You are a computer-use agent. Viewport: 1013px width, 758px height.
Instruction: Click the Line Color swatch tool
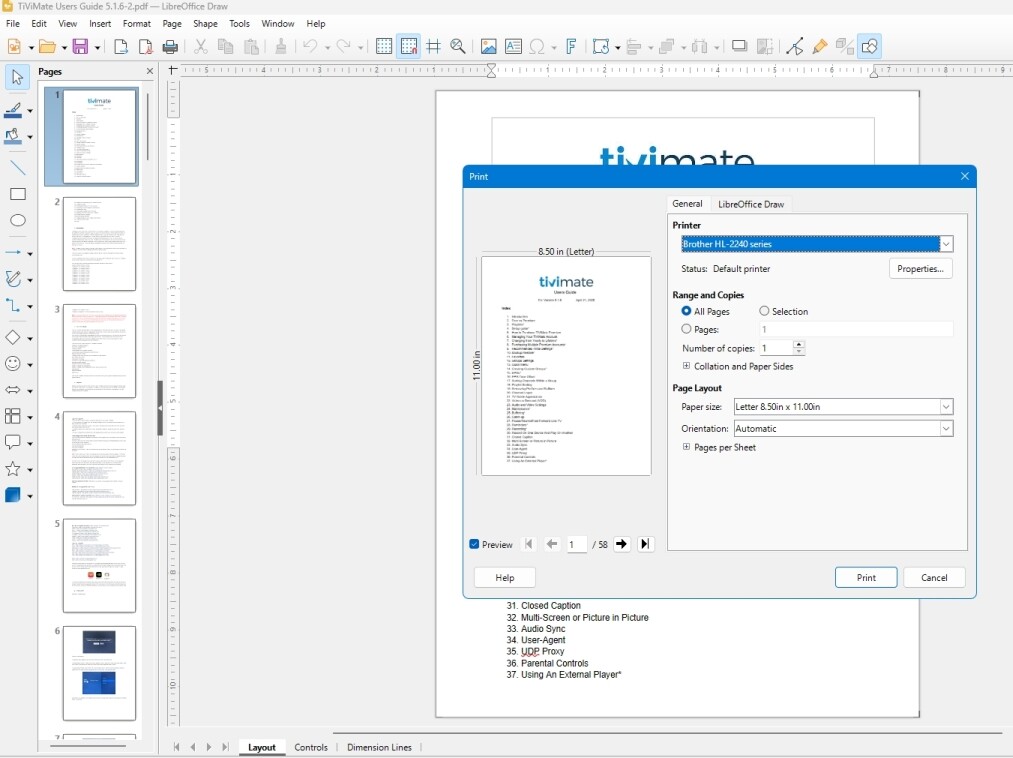(x=14, y=111)
